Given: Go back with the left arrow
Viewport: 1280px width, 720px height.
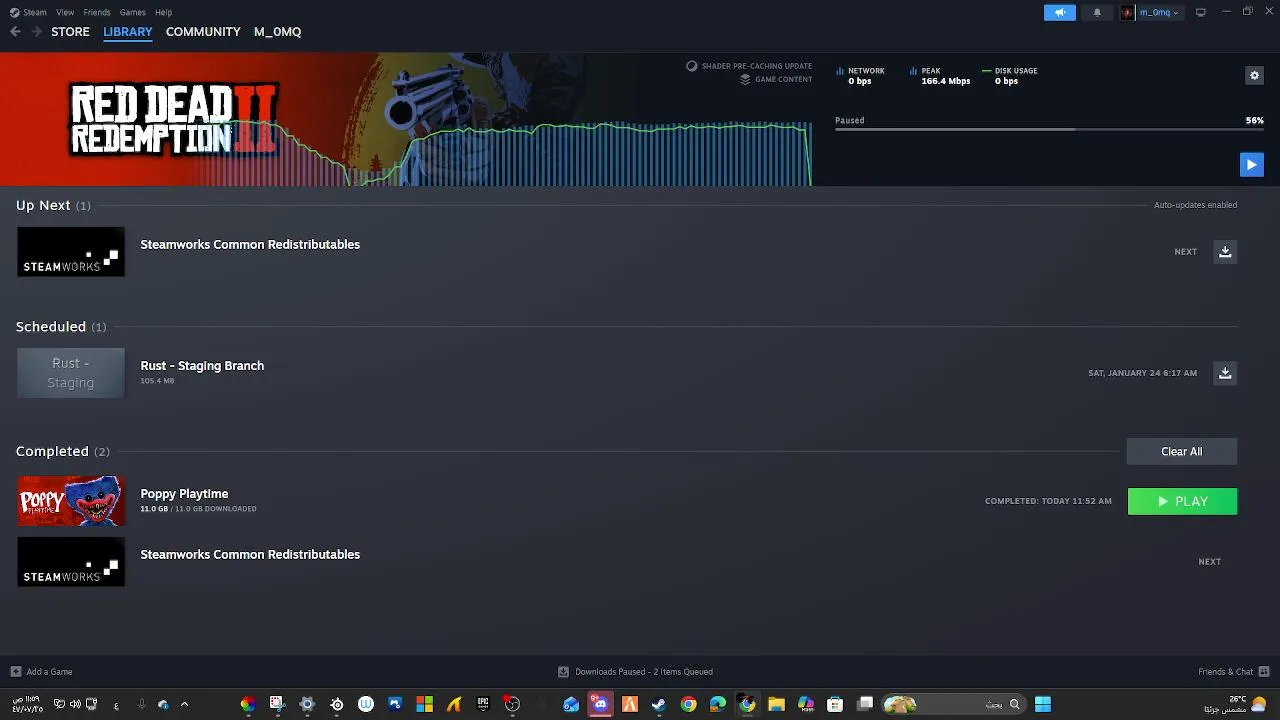Looking at the screenshot, I should 15,32.
